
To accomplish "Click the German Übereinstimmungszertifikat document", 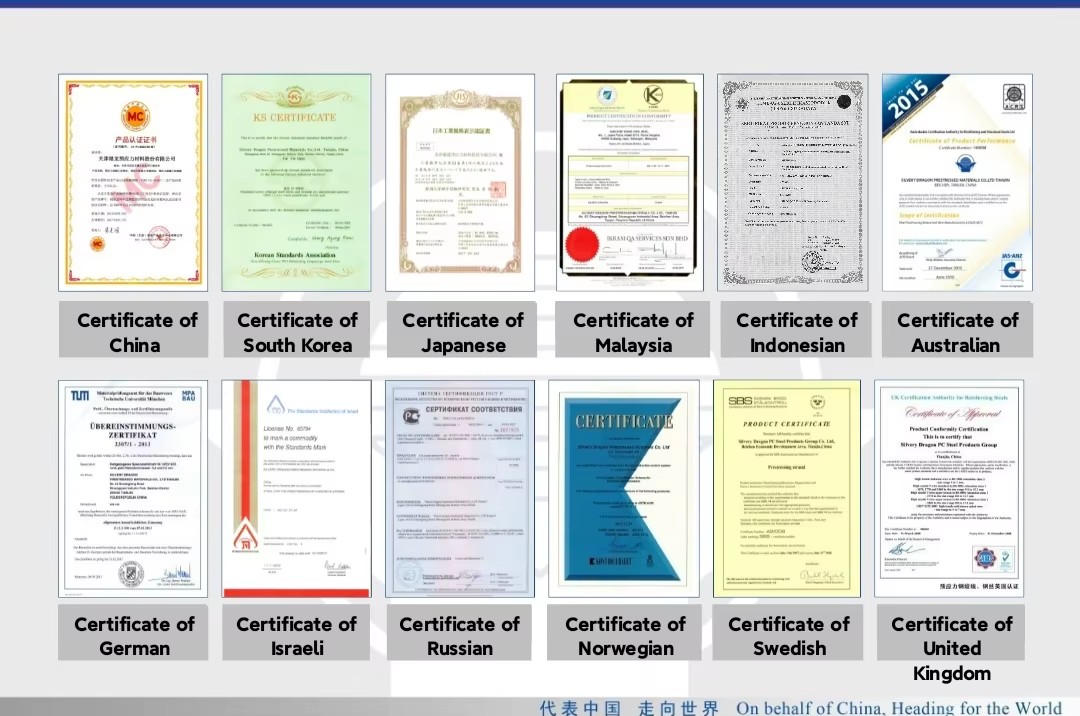I will pos(133,488).
